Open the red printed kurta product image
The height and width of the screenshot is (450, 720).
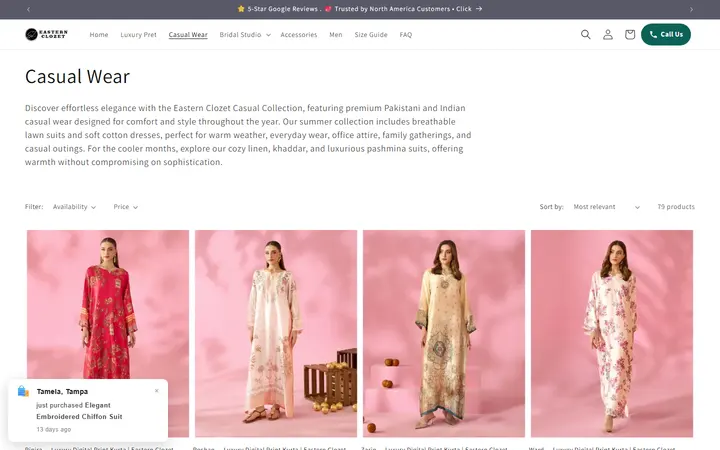tap(108, 333)
